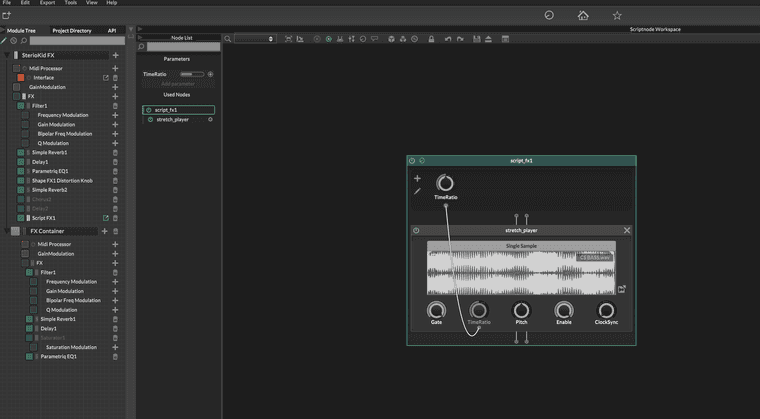Toggle bypass power button on stretch_player node
Screen dimensions: 760x419
417,230
